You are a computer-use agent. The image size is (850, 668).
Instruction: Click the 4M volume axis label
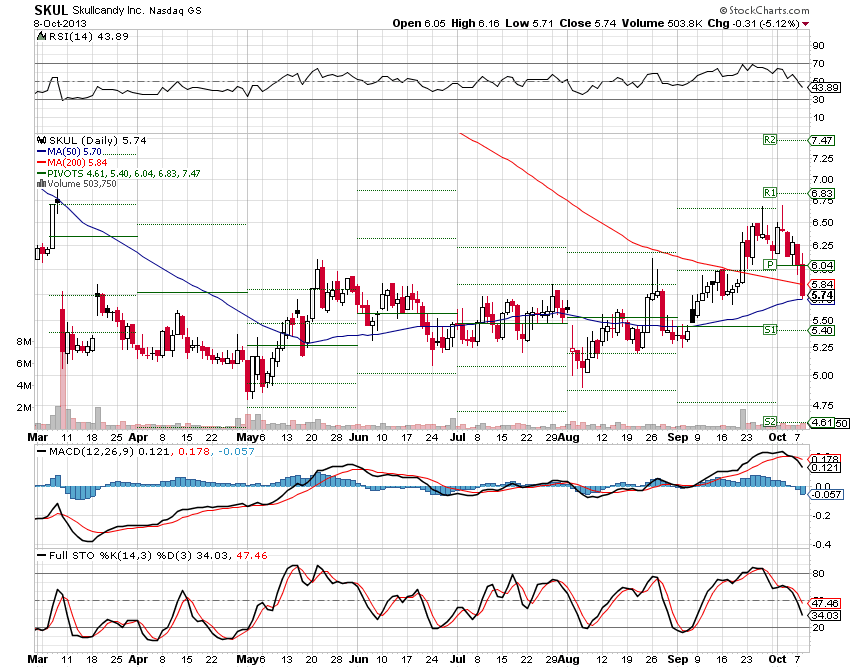[24, 386]
